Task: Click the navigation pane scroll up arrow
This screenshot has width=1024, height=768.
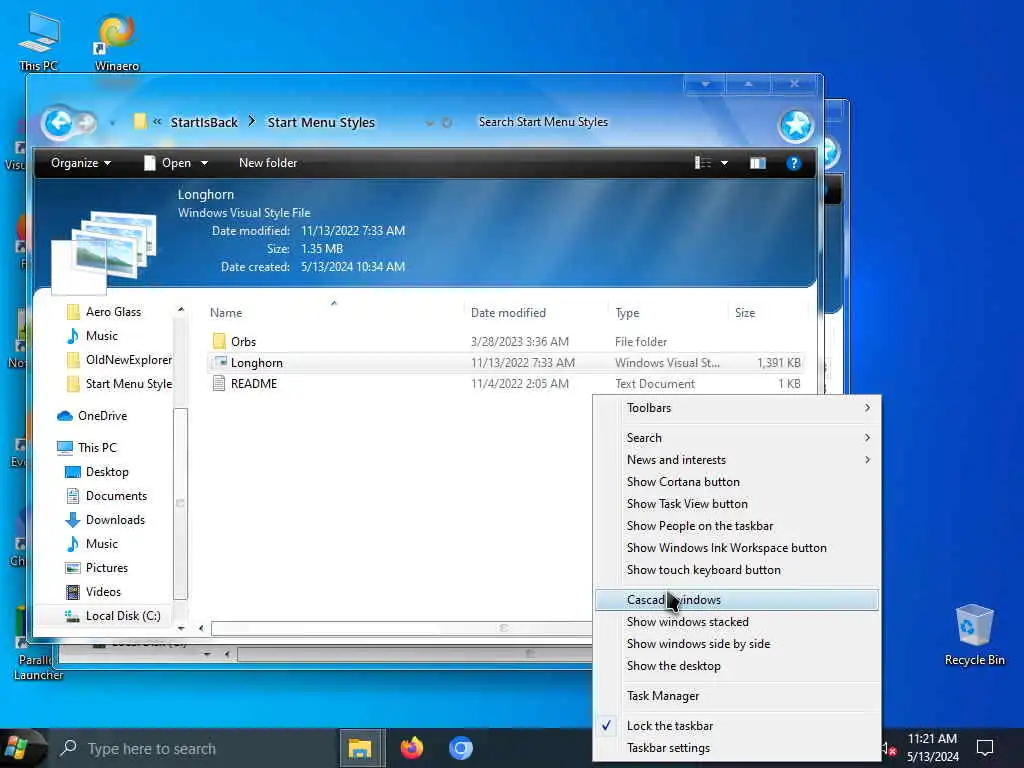Action: pyautogui.click(x=181, y=310)
